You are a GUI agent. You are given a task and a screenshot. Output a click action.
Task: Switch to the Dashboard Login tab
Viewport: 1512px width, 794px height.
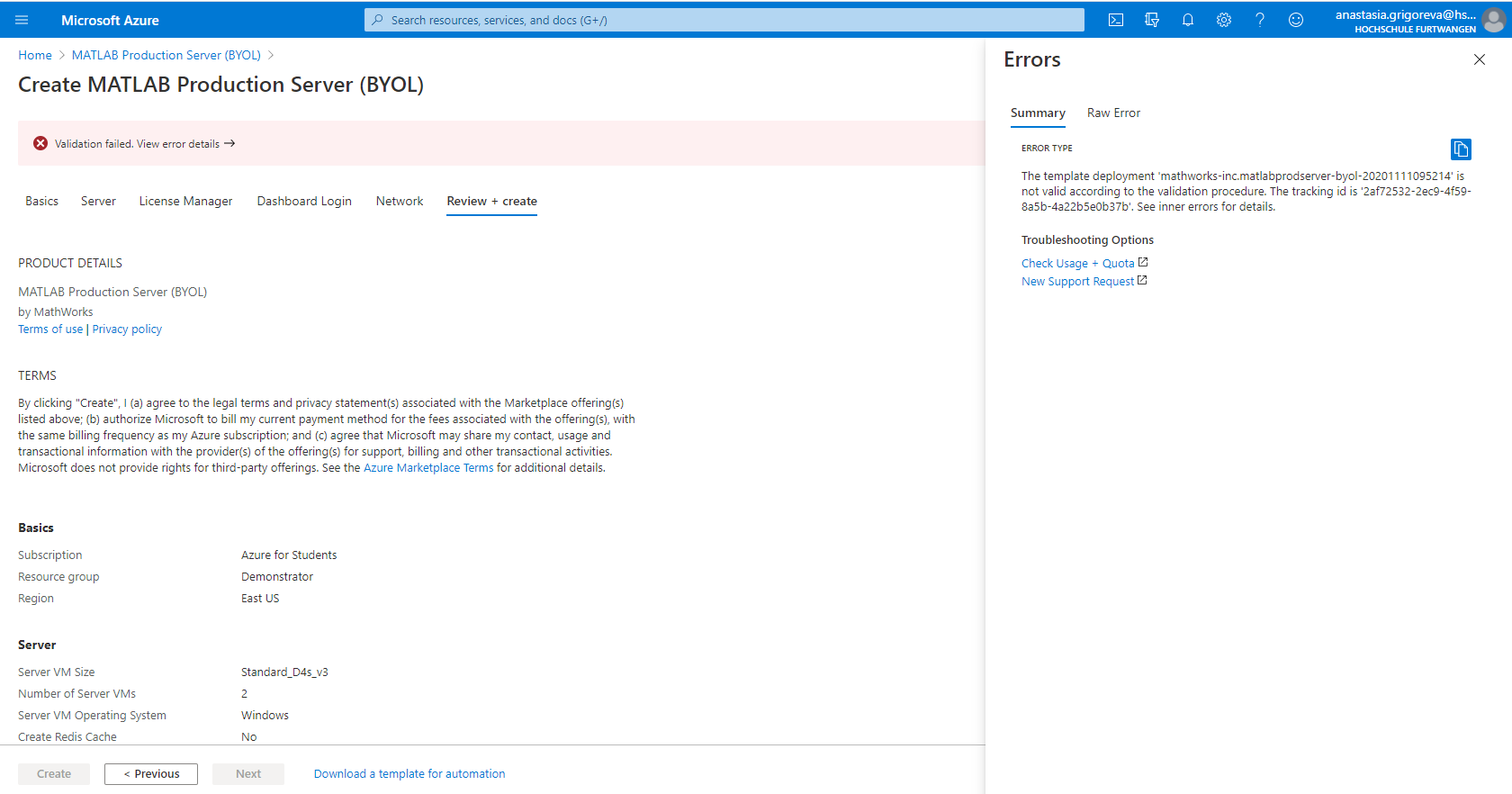click(x=304, y=201)
